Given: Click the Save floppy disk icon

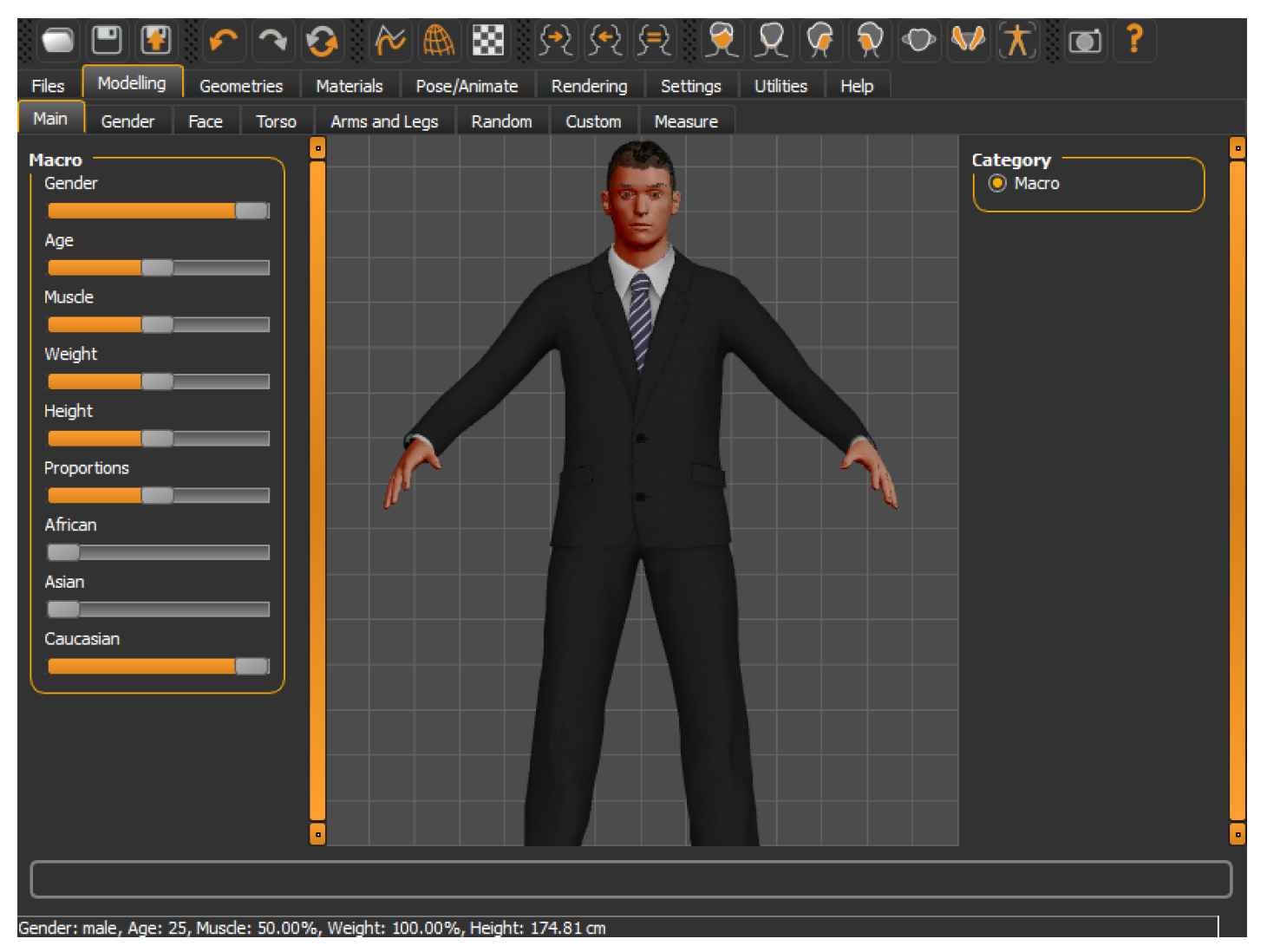Looking at the screenshot, I should [108, 41].
